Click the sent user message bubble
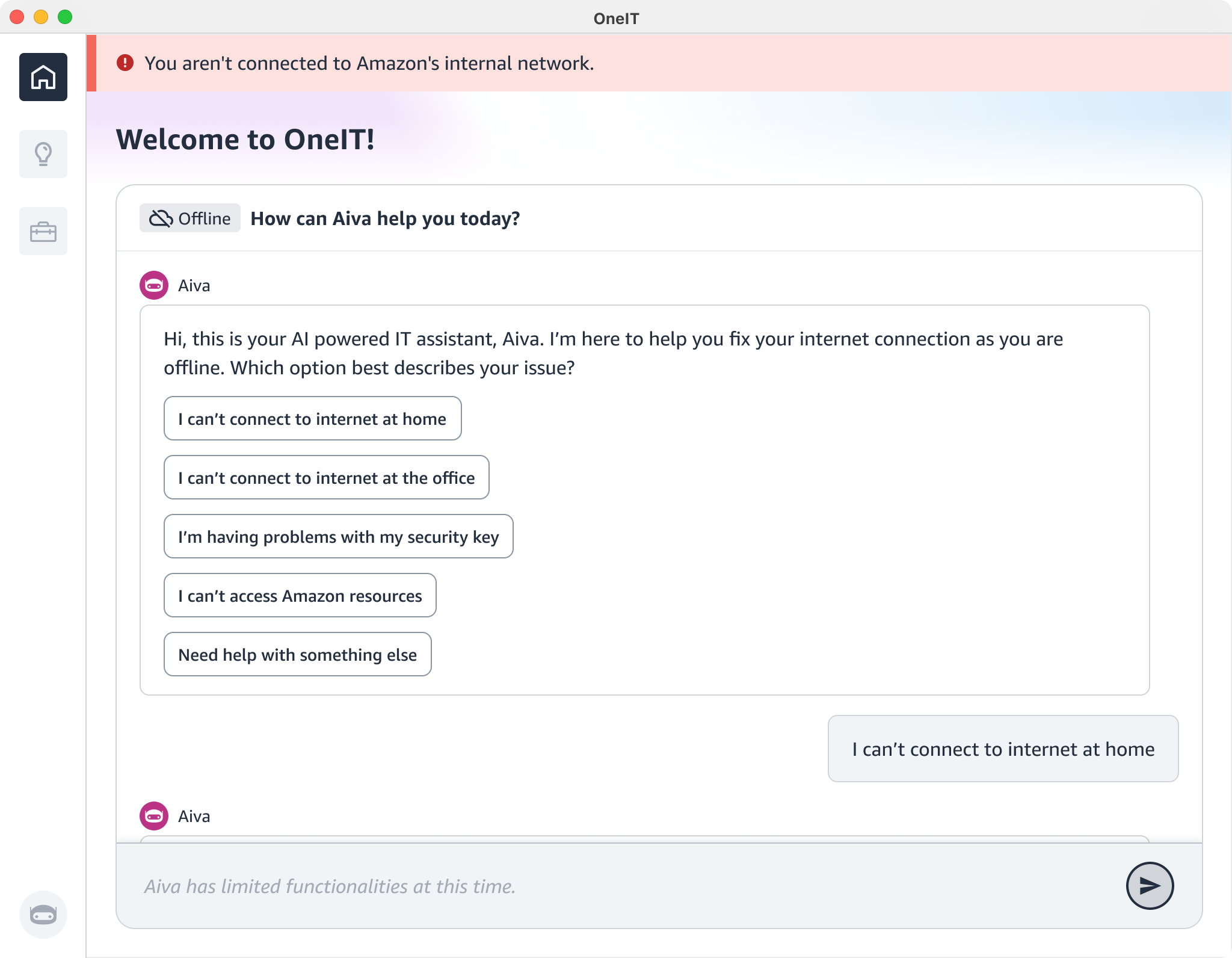Viewport: 1232px width, 958px height. pyautogui.click(x=1003, y=749)
